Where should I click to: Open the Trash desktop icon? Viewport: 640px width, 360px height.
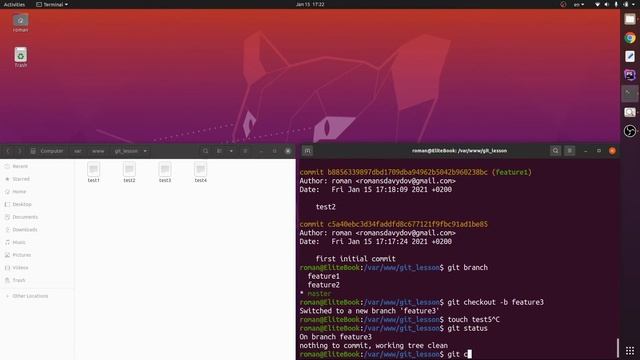click(x=20, y=58)
